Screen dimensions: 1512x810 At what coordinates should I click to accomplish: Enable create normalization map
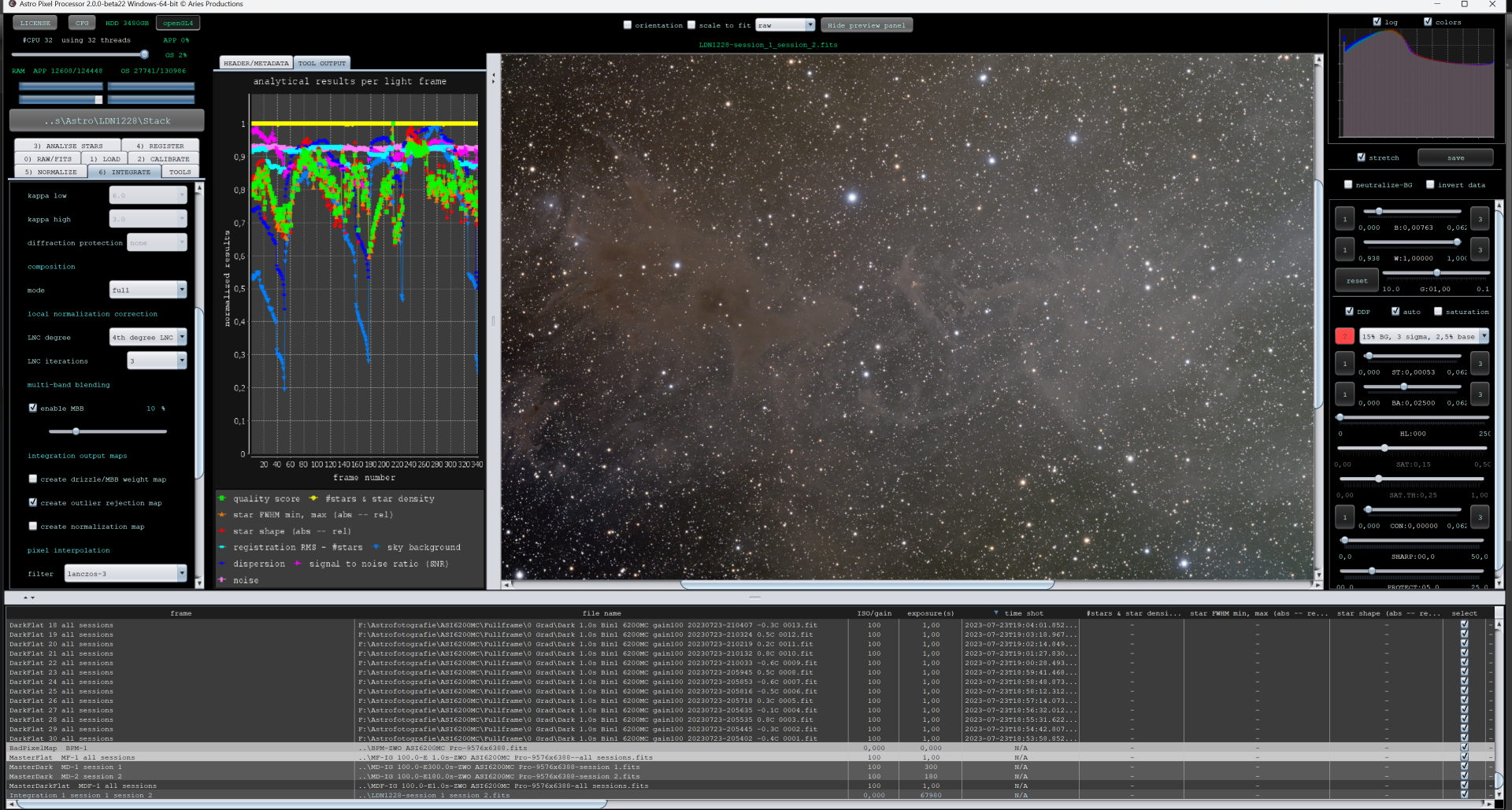(33, 526)
